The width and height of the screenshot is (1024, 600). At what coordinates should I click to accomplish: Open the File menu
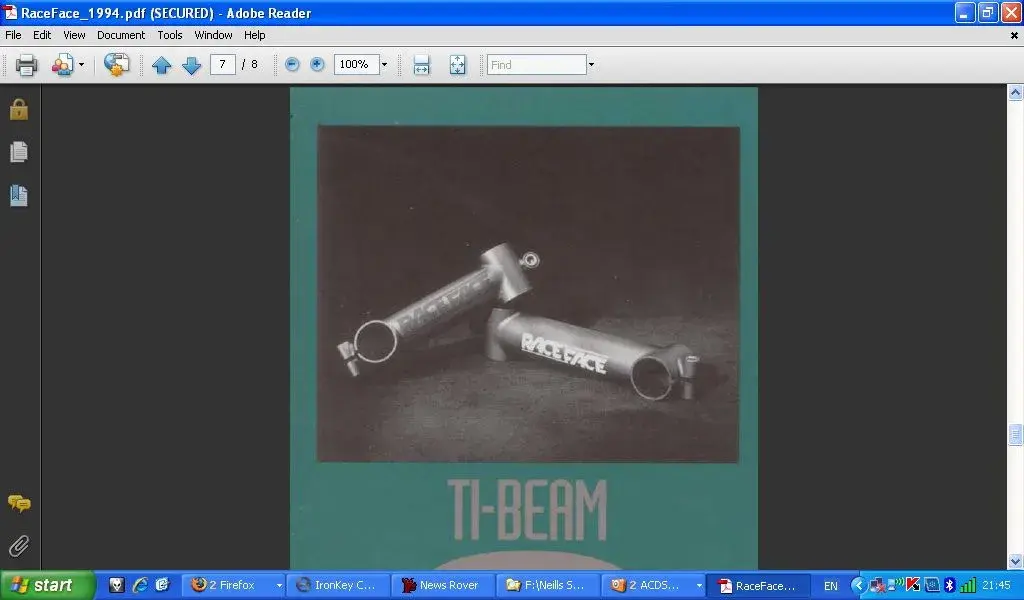pos(13,35)
